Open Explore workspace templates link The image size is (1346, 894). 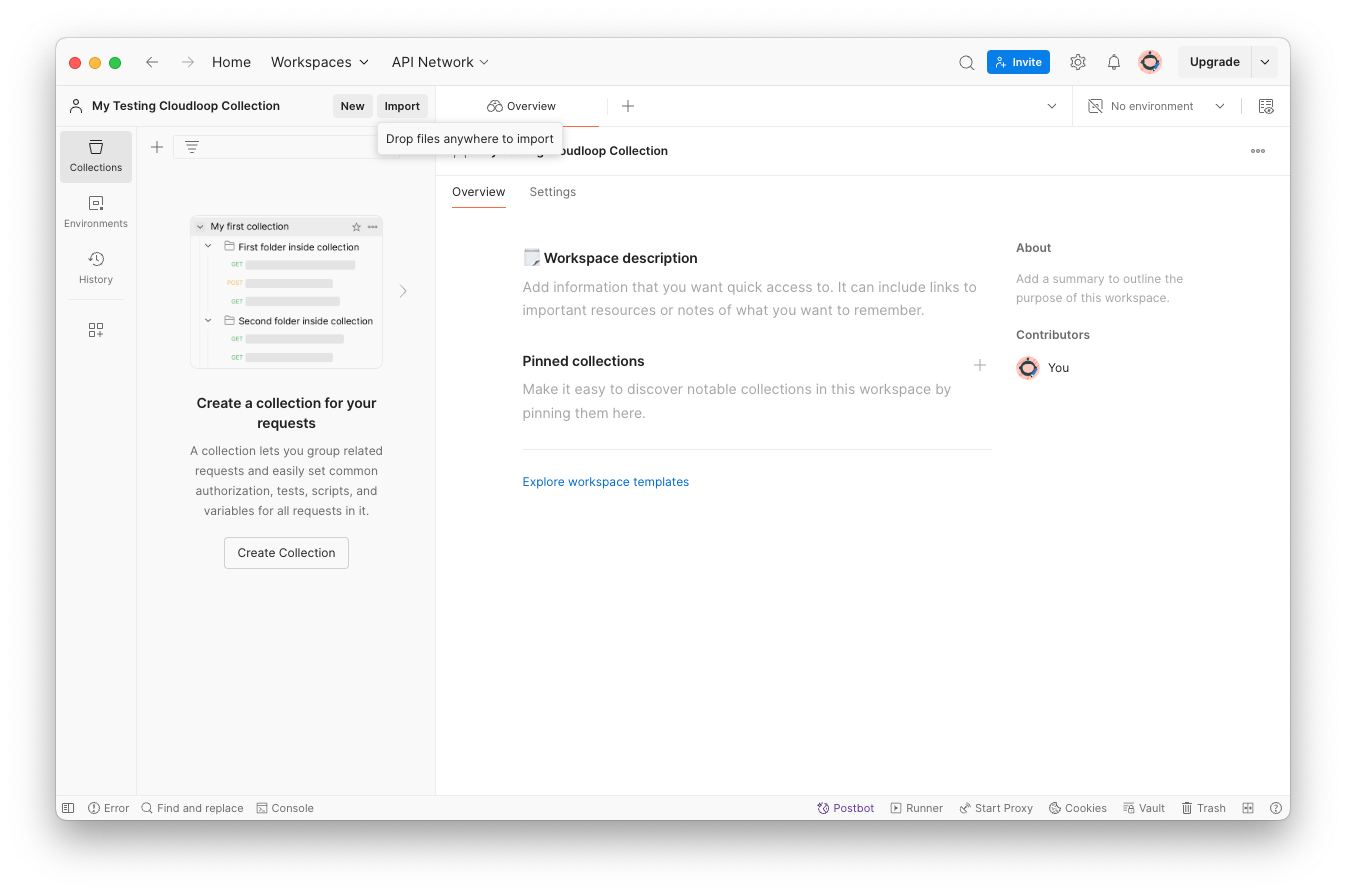(606, 482)
